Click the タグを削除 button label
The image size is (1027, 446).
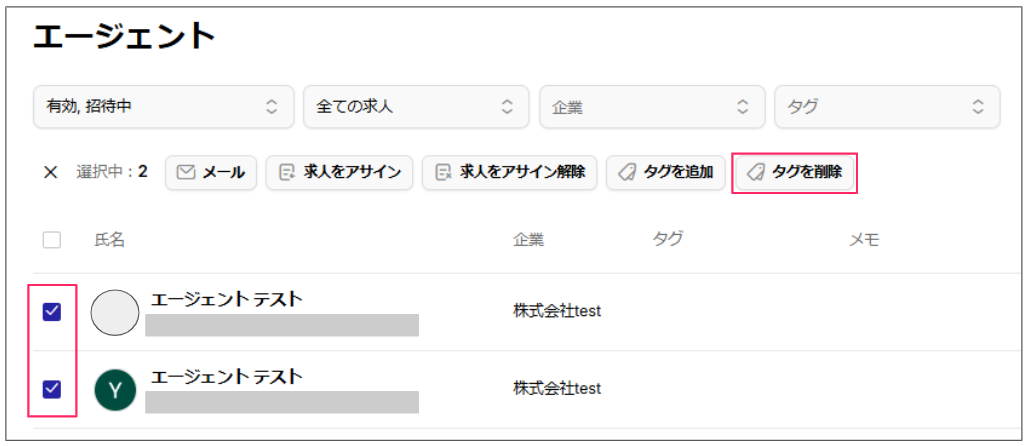[807, 172]
